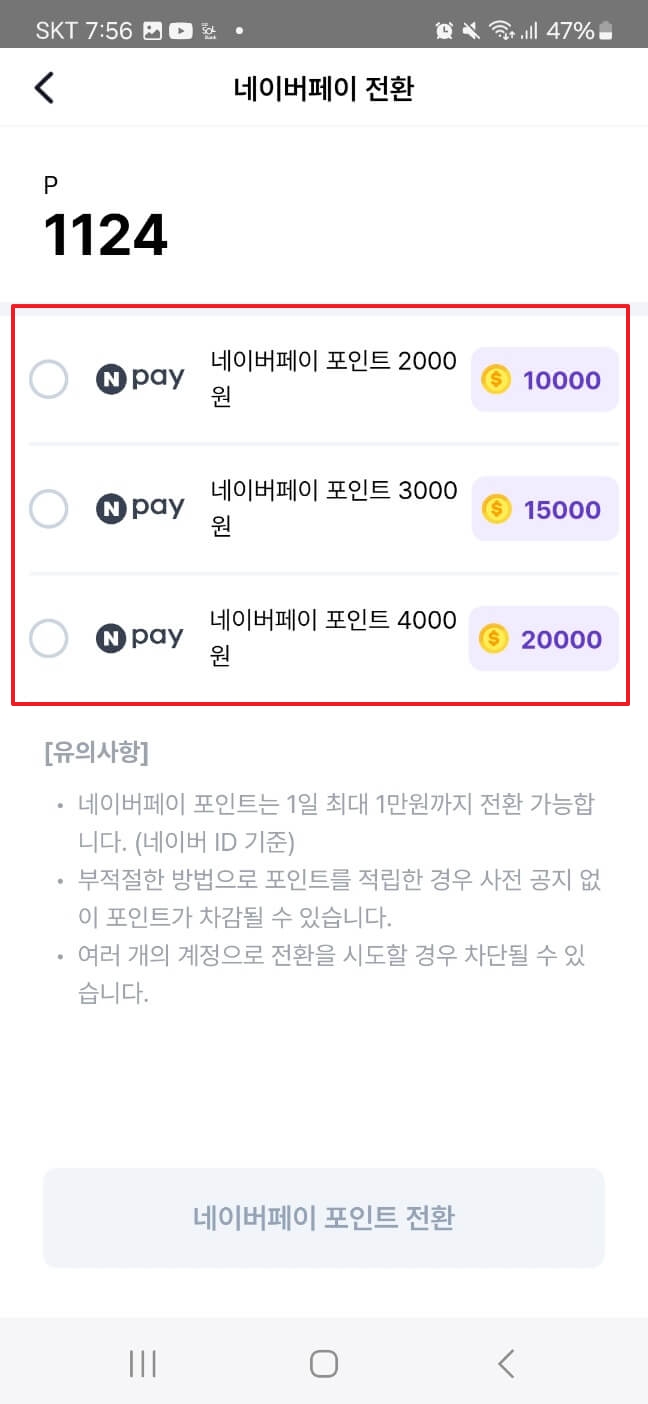Select the 네이버페이 포인트 3000원 radio button
The width and height of the screenshot is (648, 1404).
48,508
